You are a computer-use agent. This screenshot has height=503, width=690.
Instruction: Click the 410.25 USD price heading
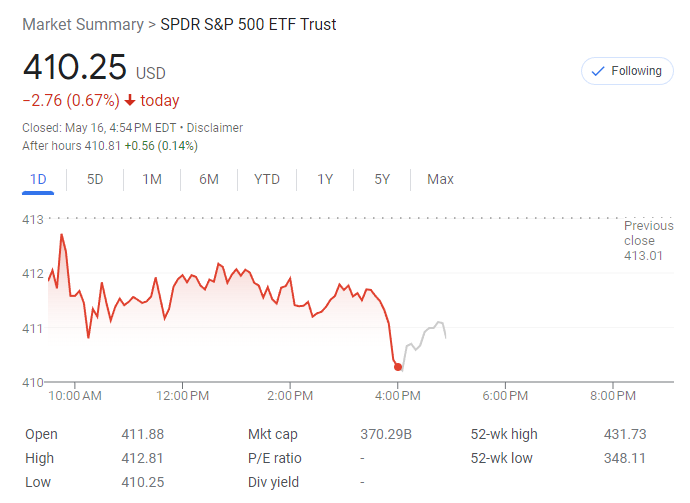(75, 68)
